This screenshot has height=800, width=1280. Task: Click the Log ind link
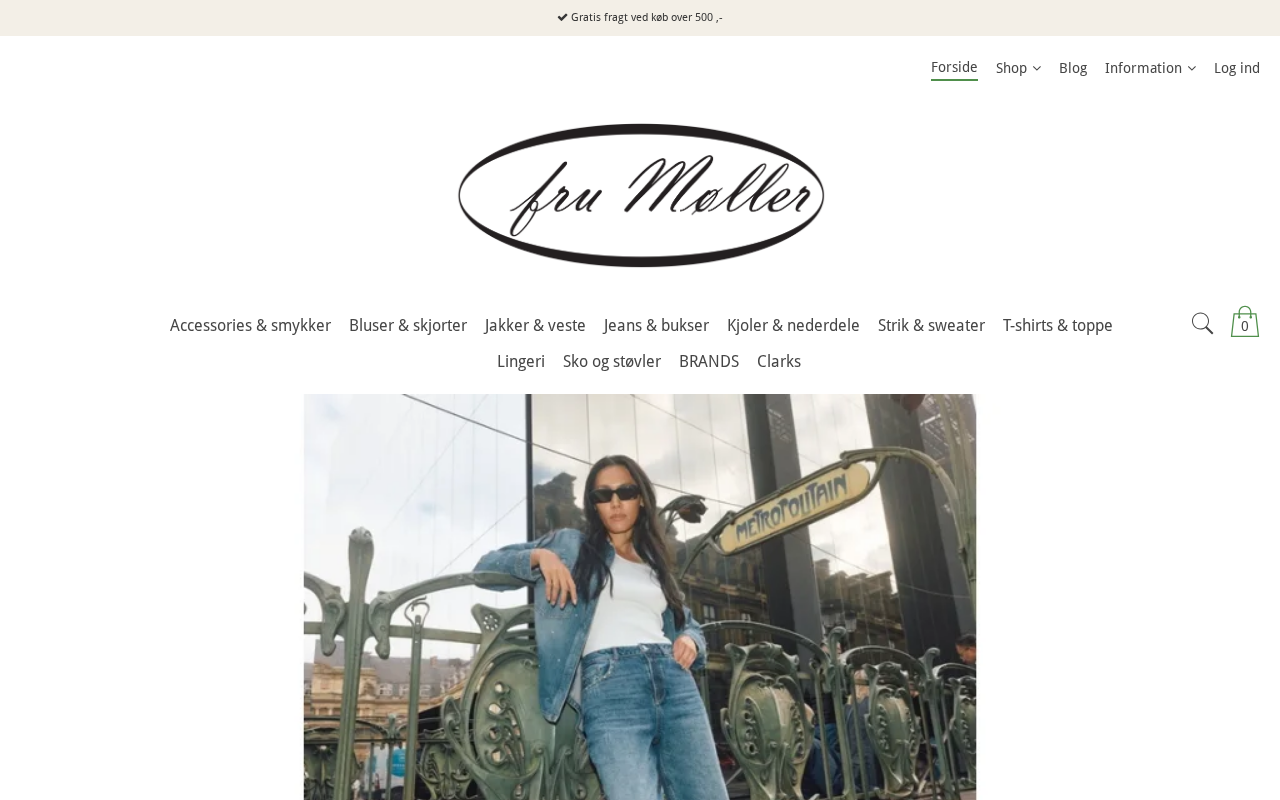[x=1237, y=68]
